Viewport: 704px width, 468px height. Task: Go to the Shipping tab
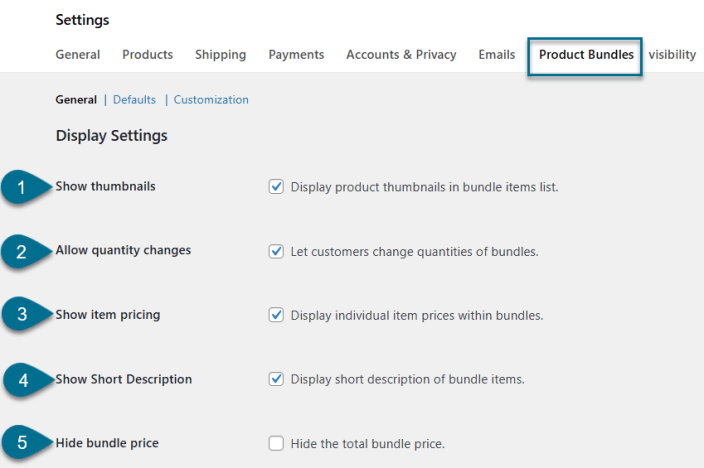pos(220,55)
